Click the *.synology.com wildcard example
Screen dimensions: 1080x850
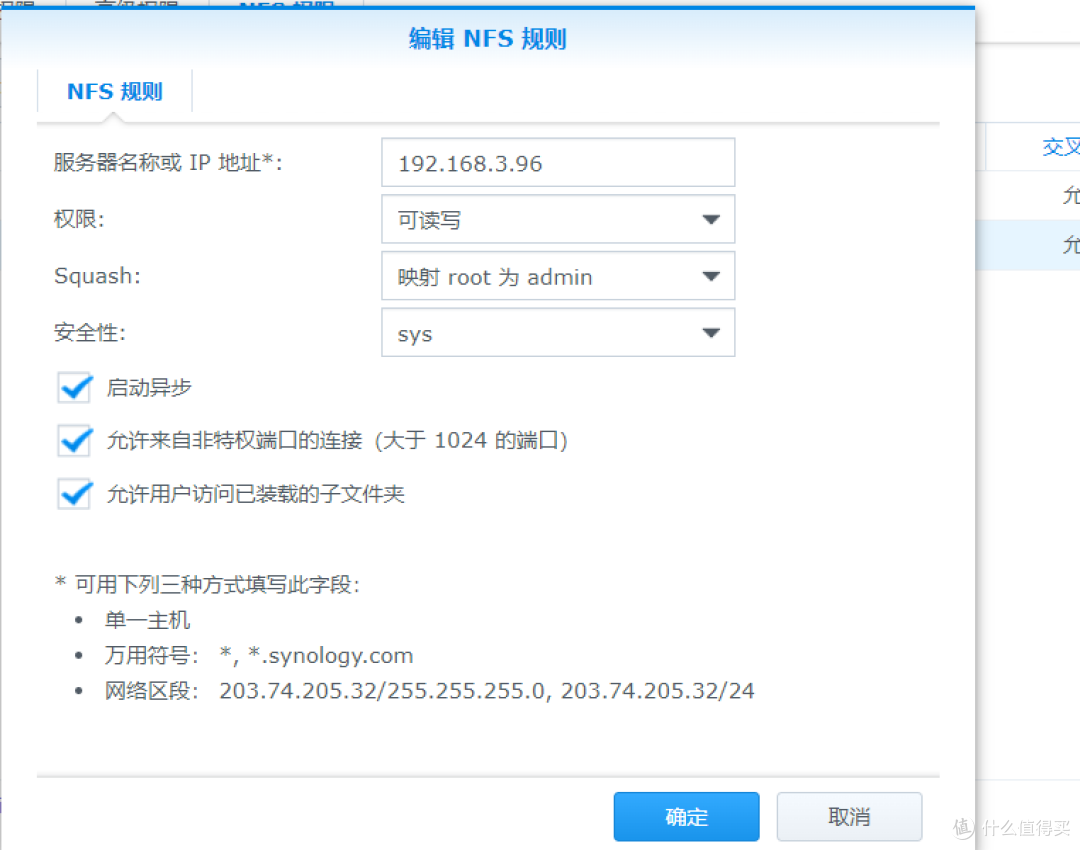331,655
